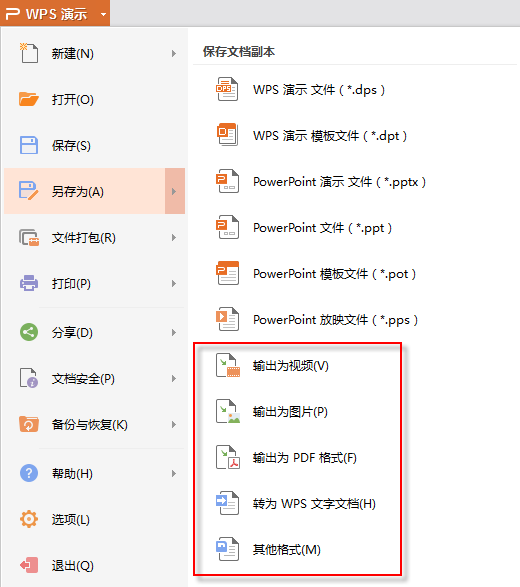Click the Export as PDF file icon
This screenshot has height=587, width=520.
click(x=228, y=457)
